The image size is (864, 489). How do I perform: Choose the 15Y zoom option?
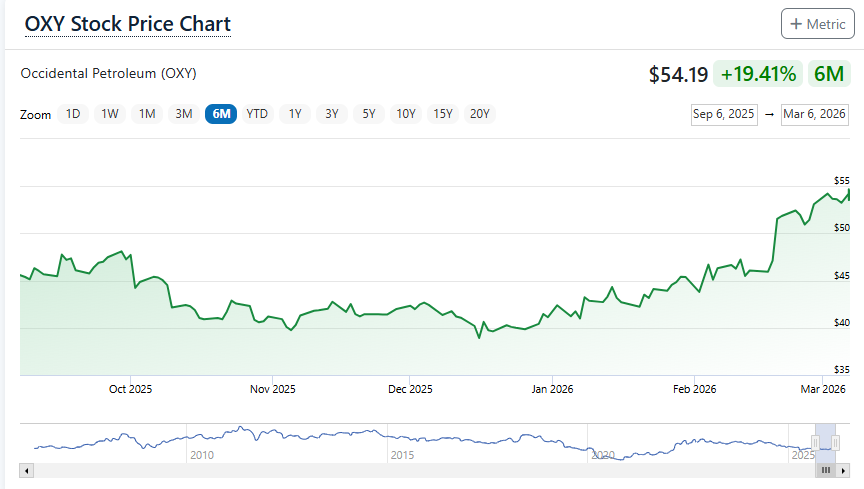[443, 114]
